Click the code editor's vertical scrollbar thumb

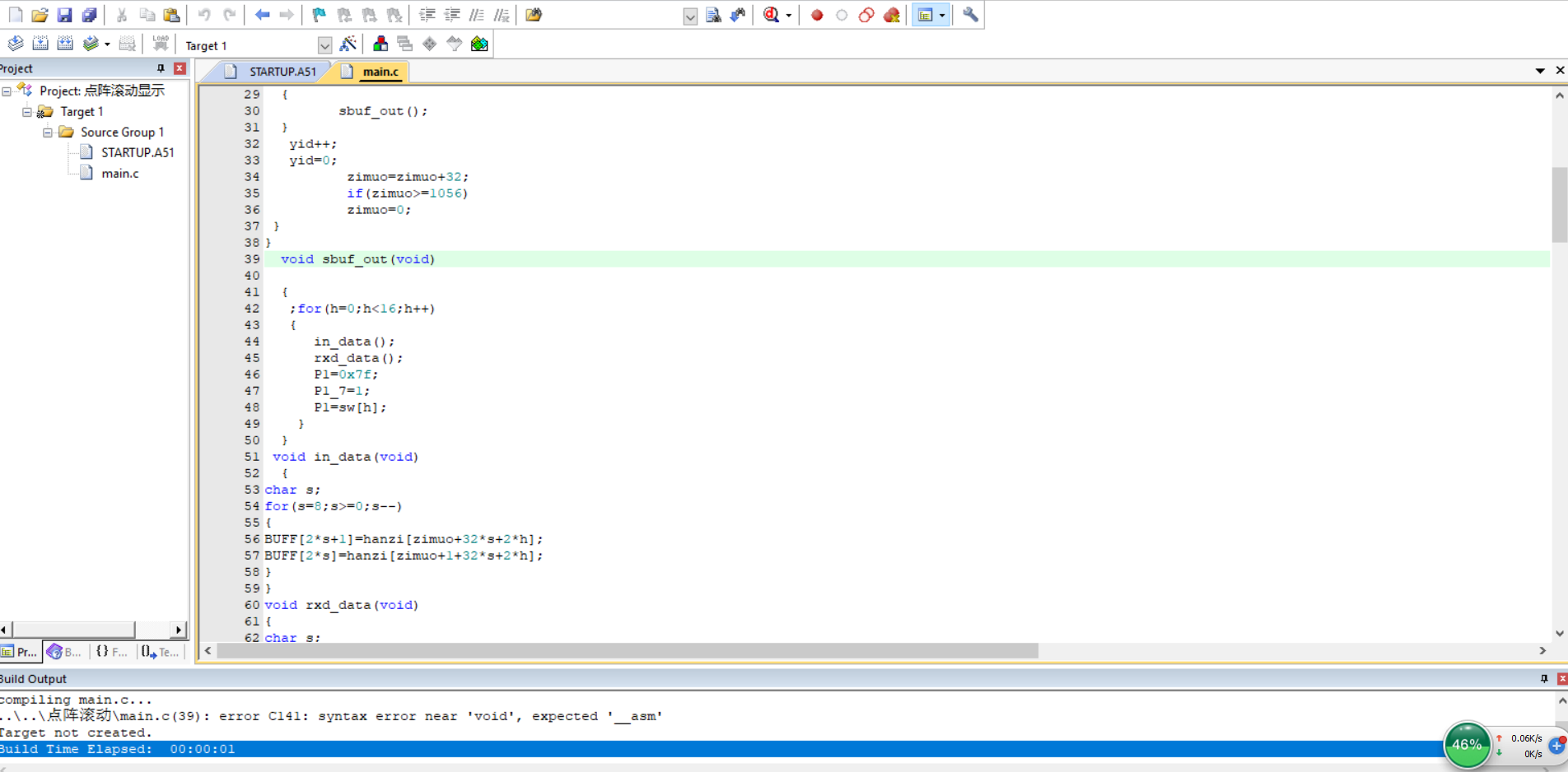click(x=1559, y=204)
